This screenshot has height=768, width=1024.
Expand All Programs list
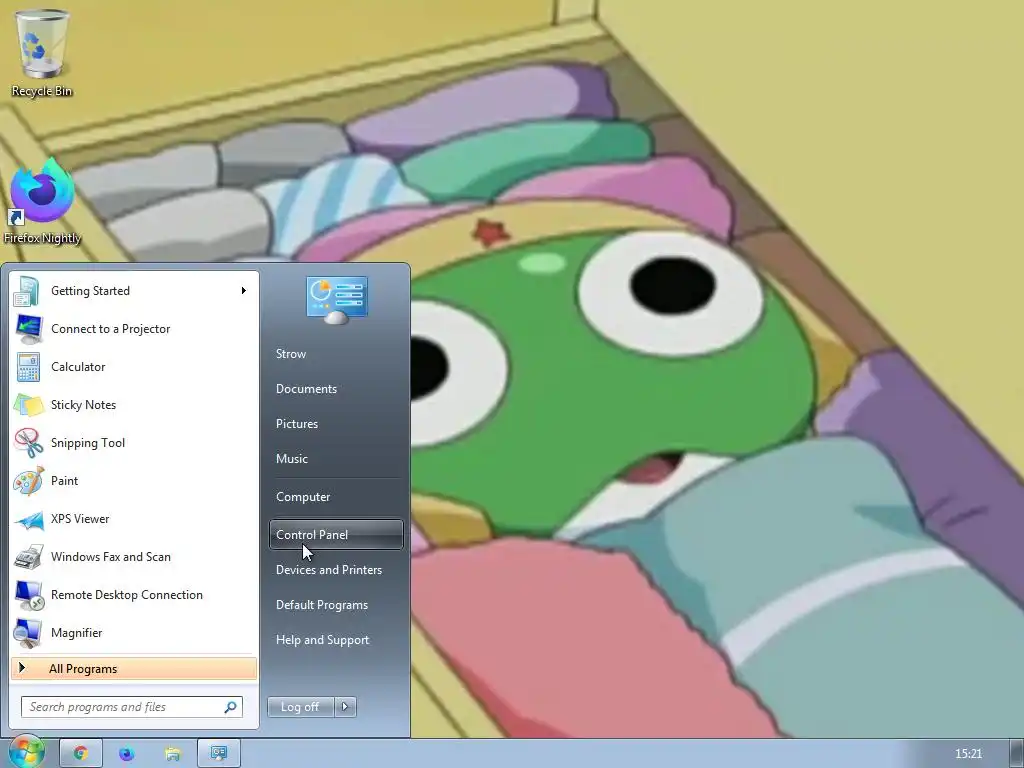(x=134, y=669)
